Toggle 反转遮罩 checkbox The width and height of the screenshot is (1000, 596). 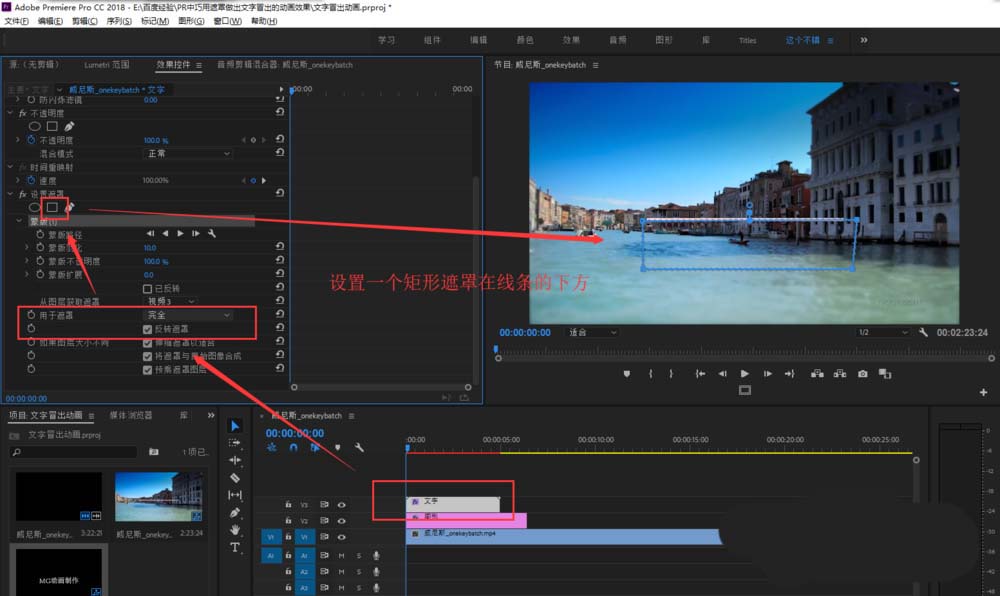click(x=147, y=329)
